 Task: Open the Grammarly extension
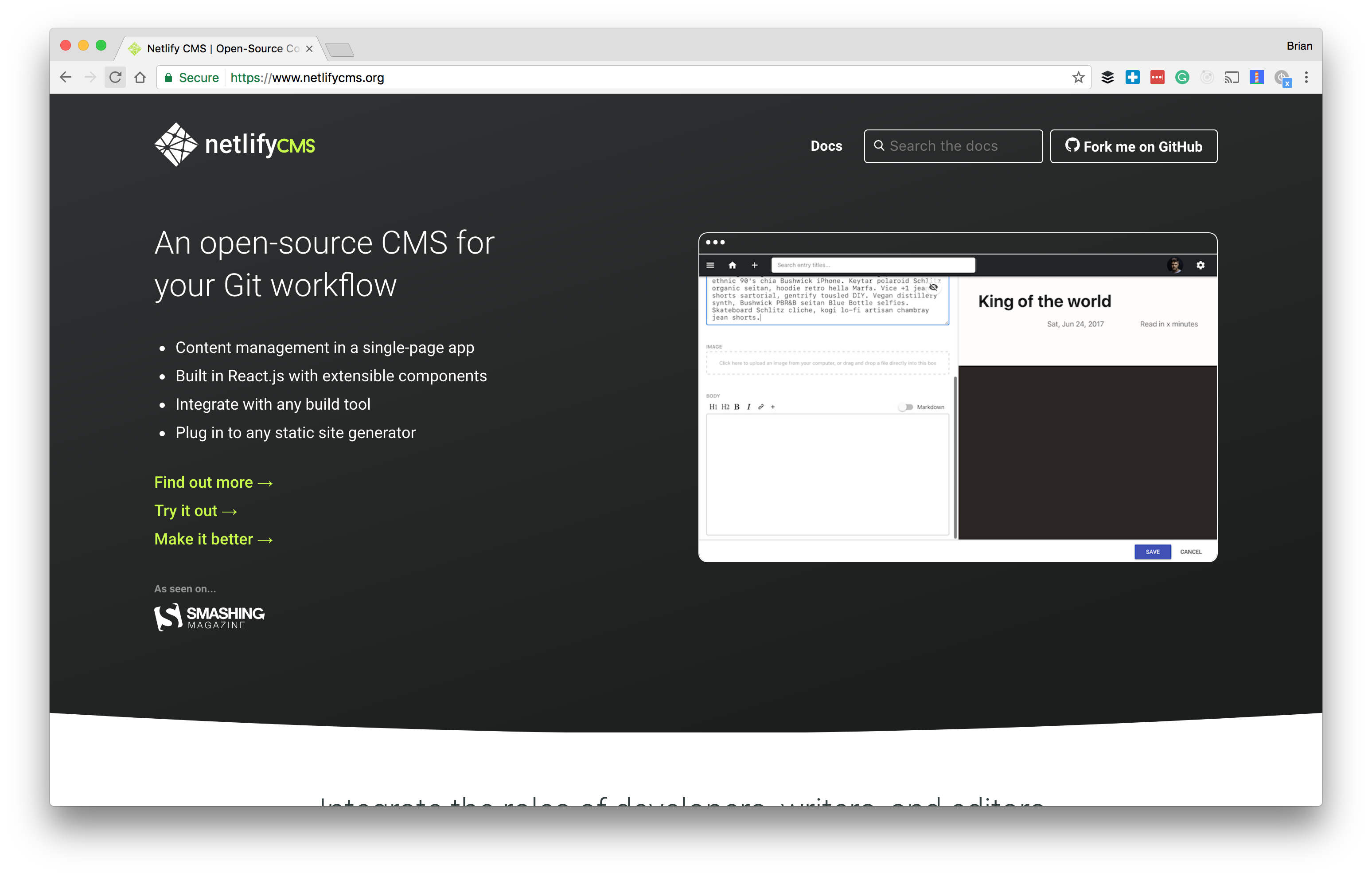(x=1182, y=77)
